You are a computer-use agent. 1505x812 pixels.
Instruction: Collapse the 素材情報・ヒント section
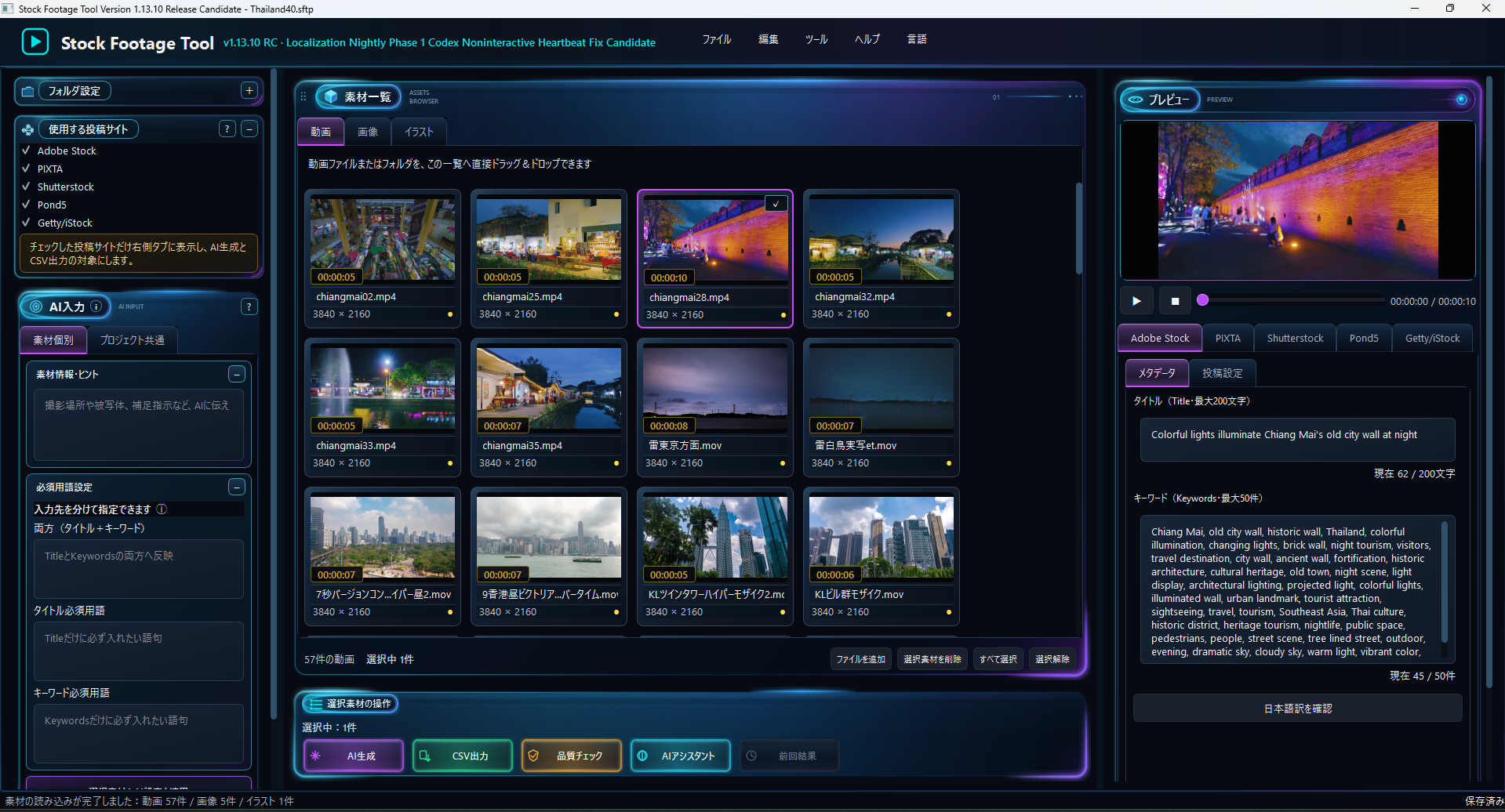pyautogui.click(x=237, y=374)
